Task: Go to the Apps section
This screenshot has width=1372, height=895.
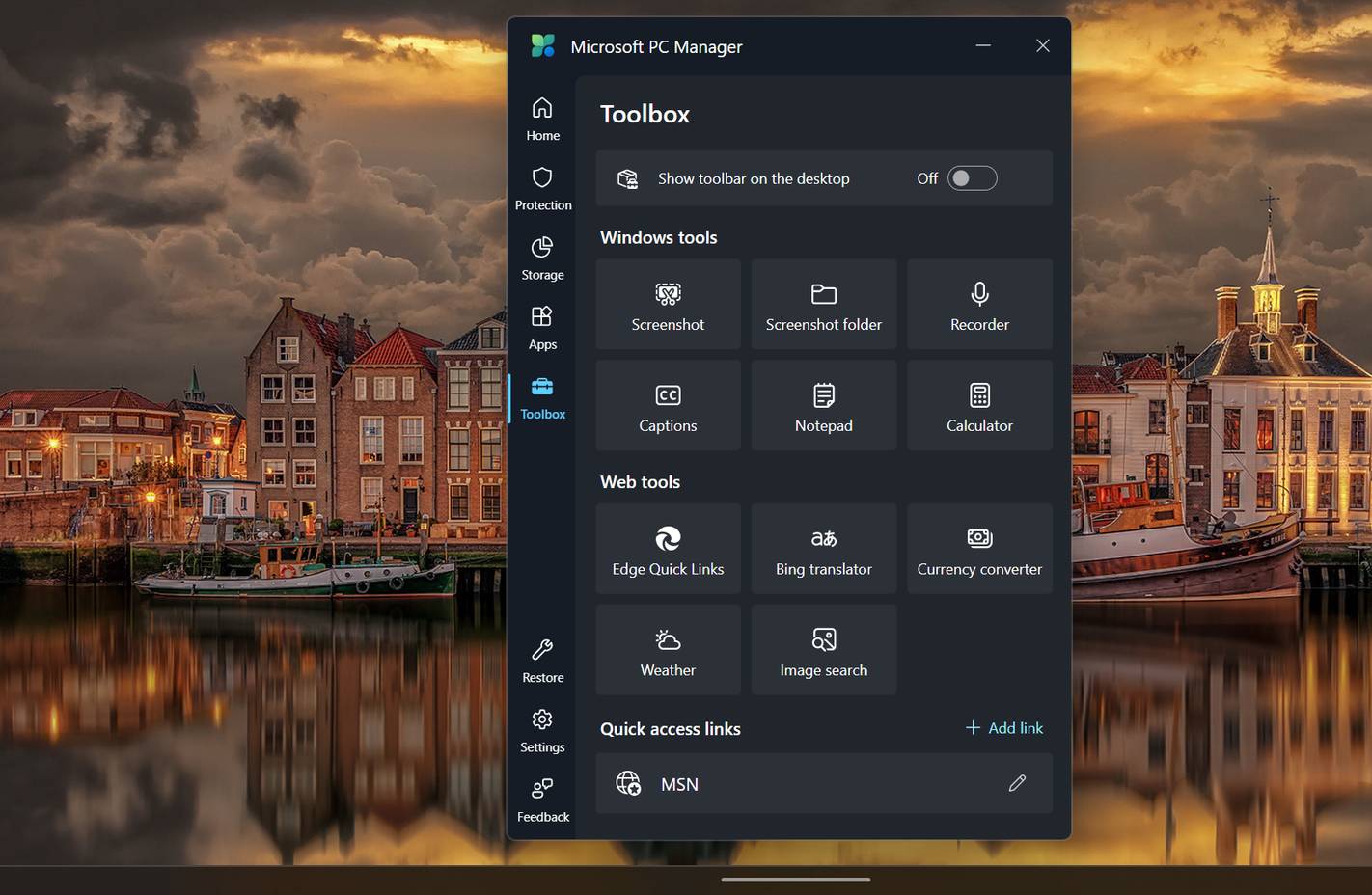Action: (541, 327)
